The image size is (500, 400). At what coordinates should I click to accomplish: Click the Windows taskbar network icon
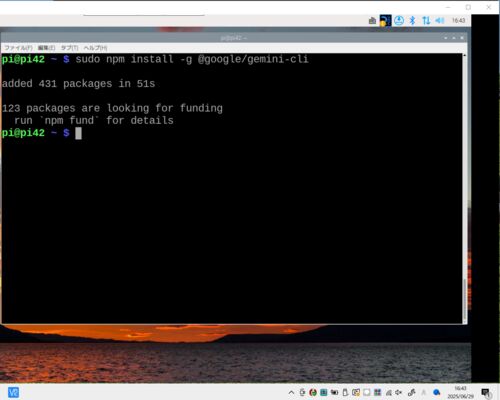(389, 393)
